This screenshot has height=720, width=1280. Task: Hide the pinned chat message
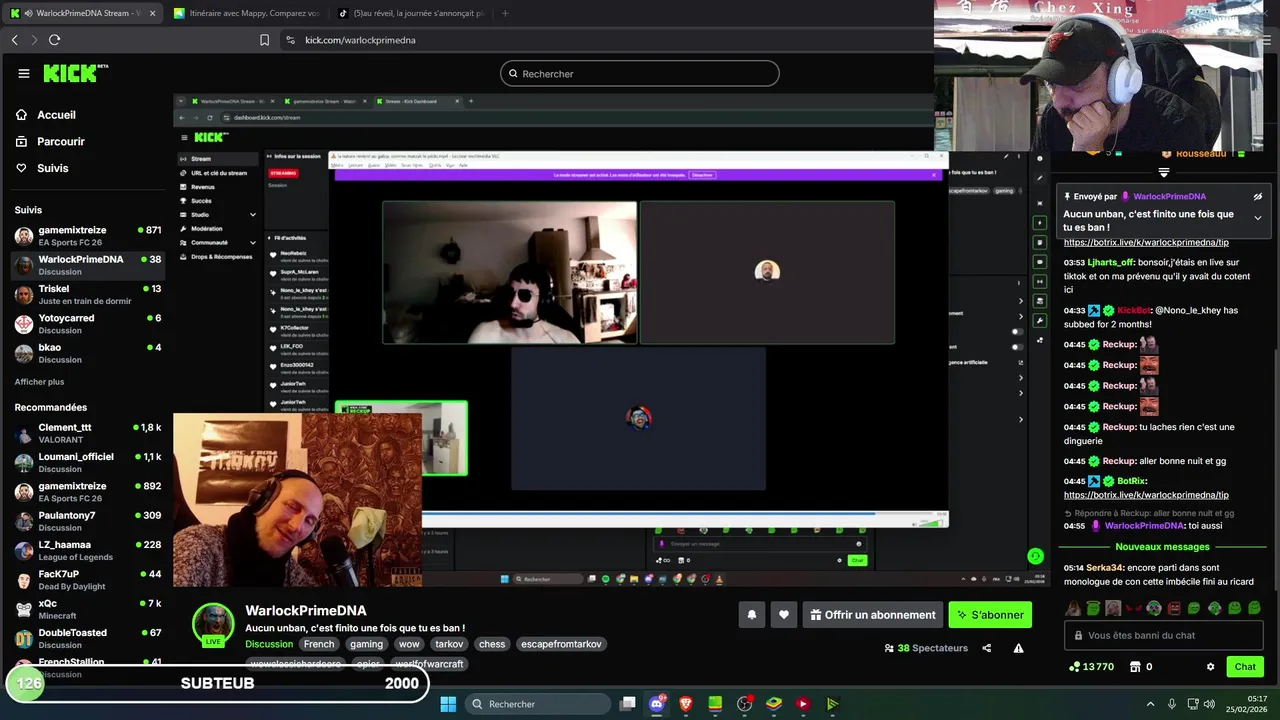[1258, 197]
